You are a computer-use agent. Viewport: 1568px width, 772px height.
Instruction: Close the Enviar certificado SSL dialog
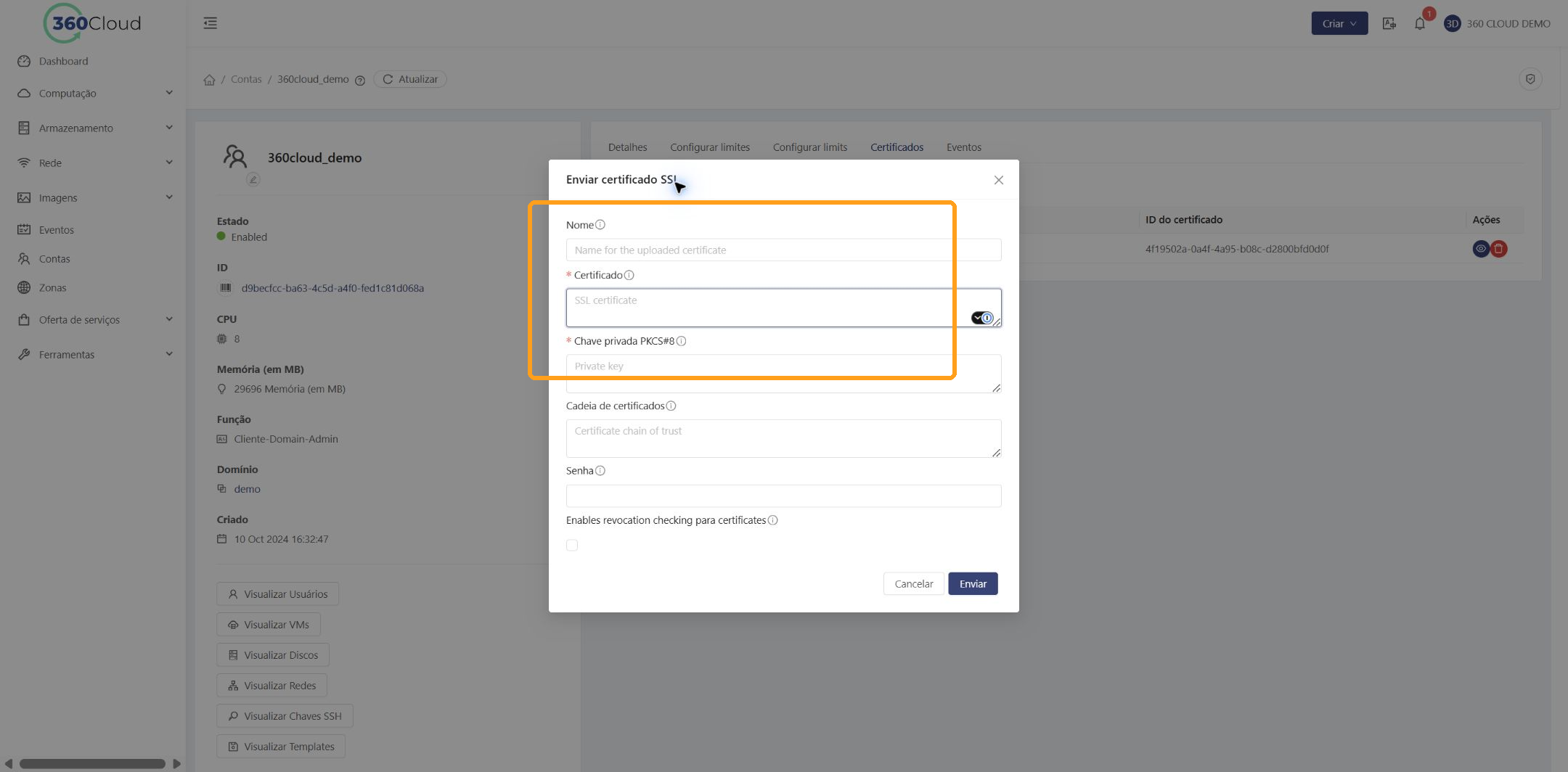(999, 180)
